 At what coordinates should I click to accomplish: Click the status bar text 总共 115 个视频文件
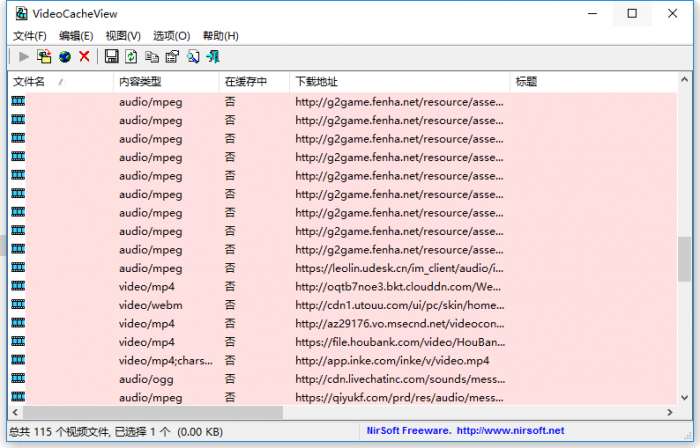[59, 431]
